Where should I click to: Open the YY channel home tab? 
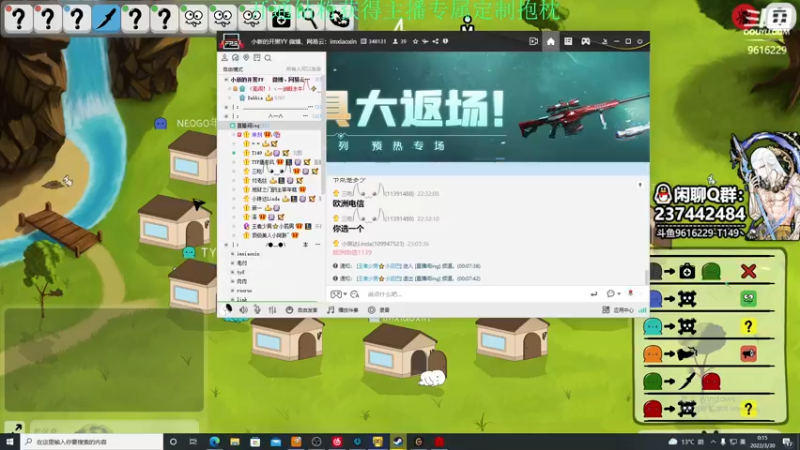pyautogui.click(x=551, y=41)
